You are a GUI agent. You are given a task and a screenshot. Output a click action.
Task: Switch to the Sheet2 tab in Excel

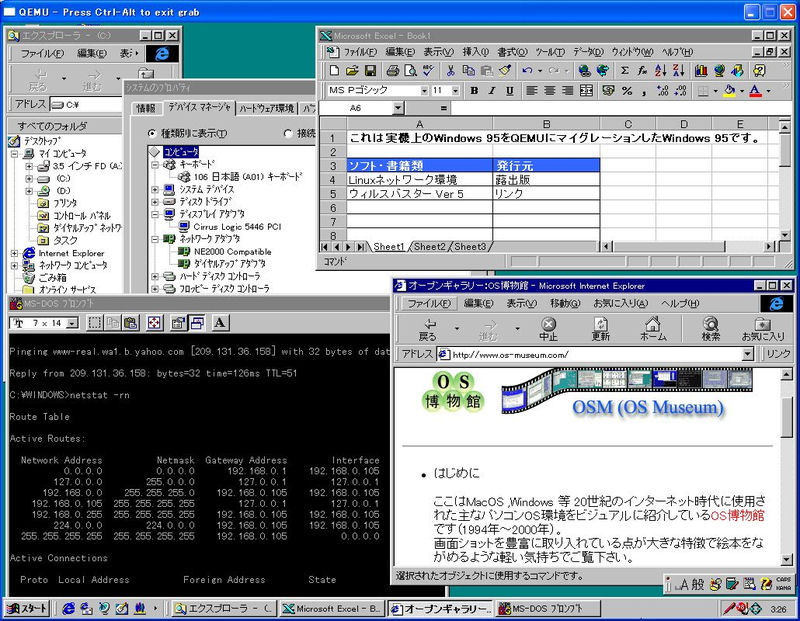(430, 246)
